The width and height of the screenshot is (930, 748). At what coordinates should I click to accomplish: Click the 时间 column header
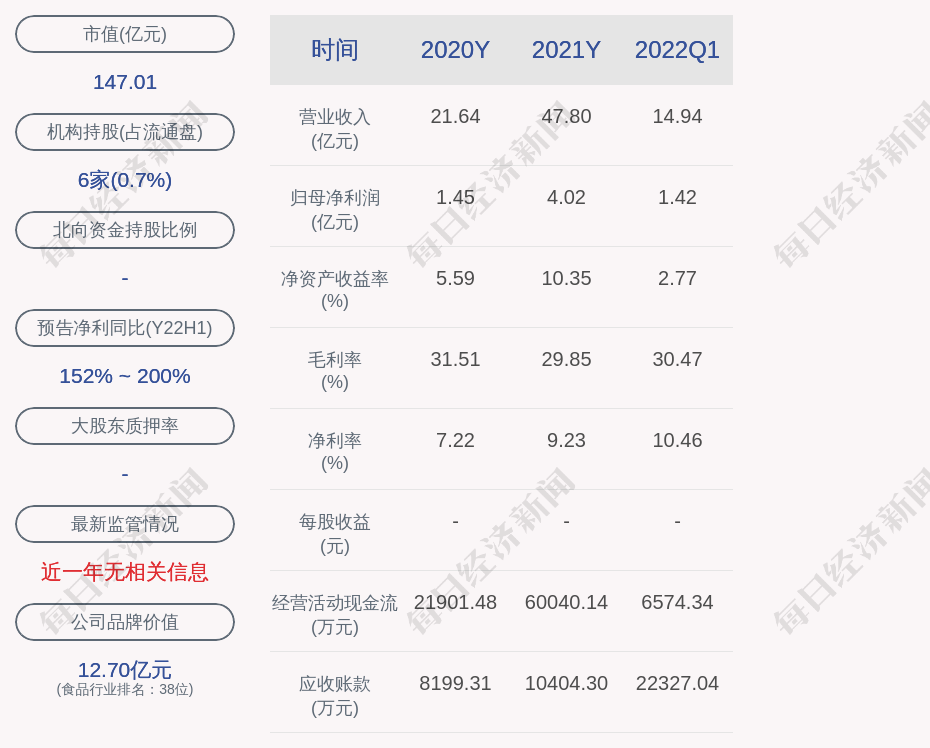pos(335,50)
